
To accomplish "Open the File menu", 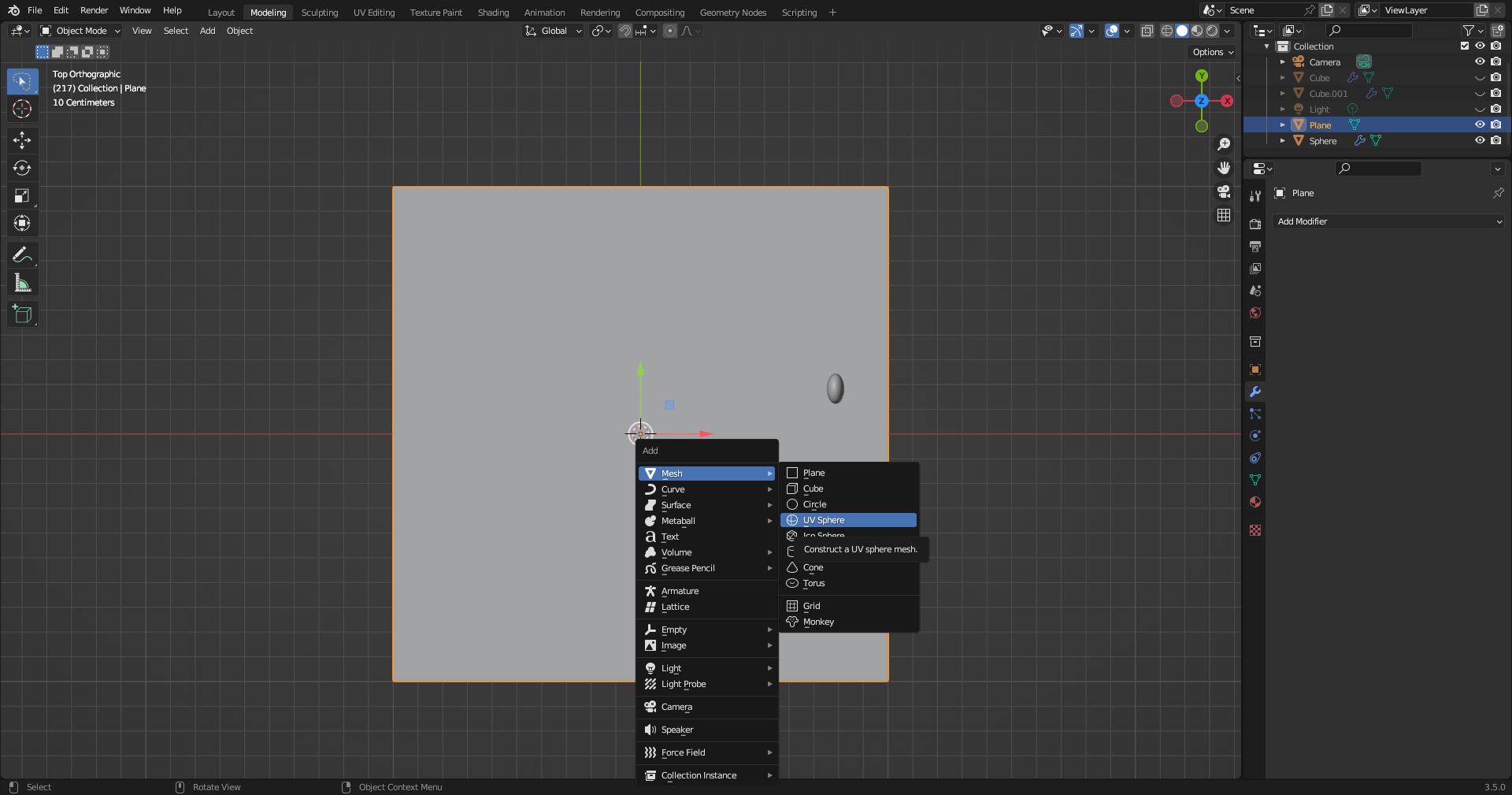I will 35,10.
